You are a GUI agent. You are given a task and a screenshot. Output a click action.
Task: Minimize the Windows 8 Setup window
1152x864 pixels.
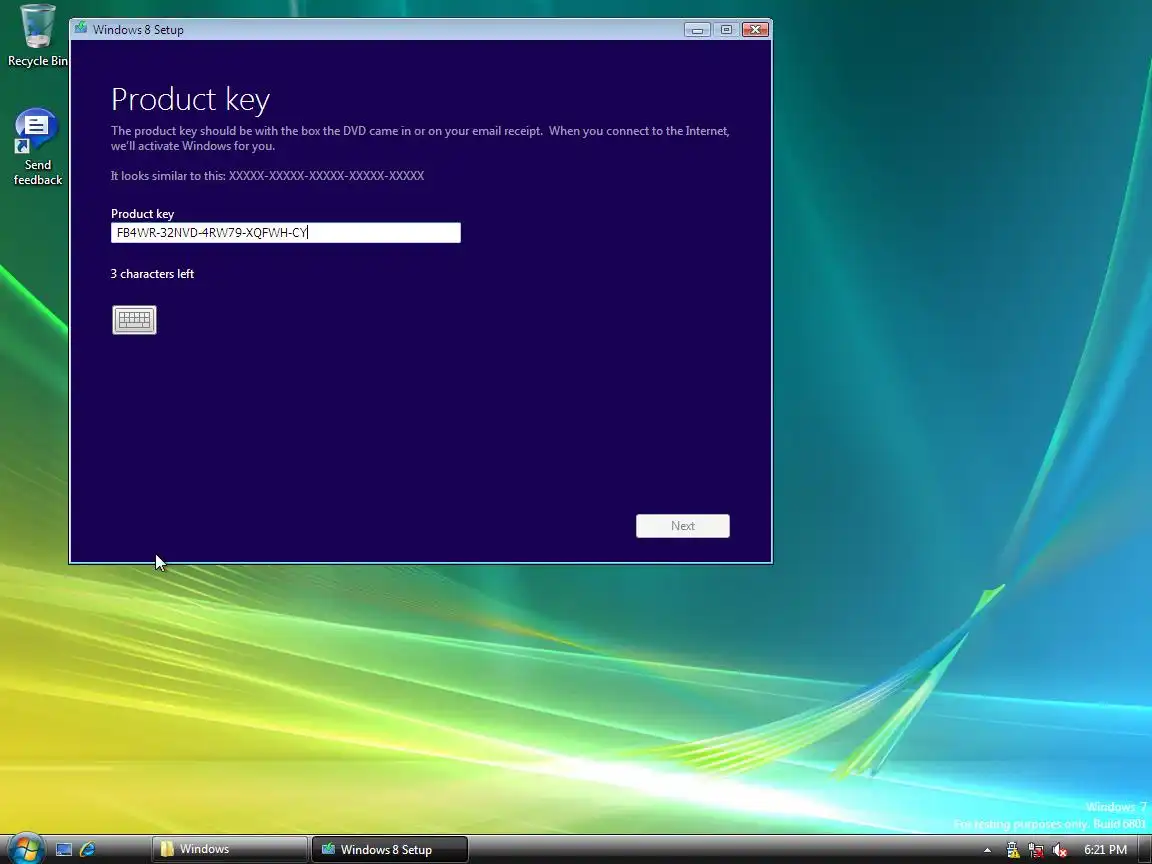[697, 29]
